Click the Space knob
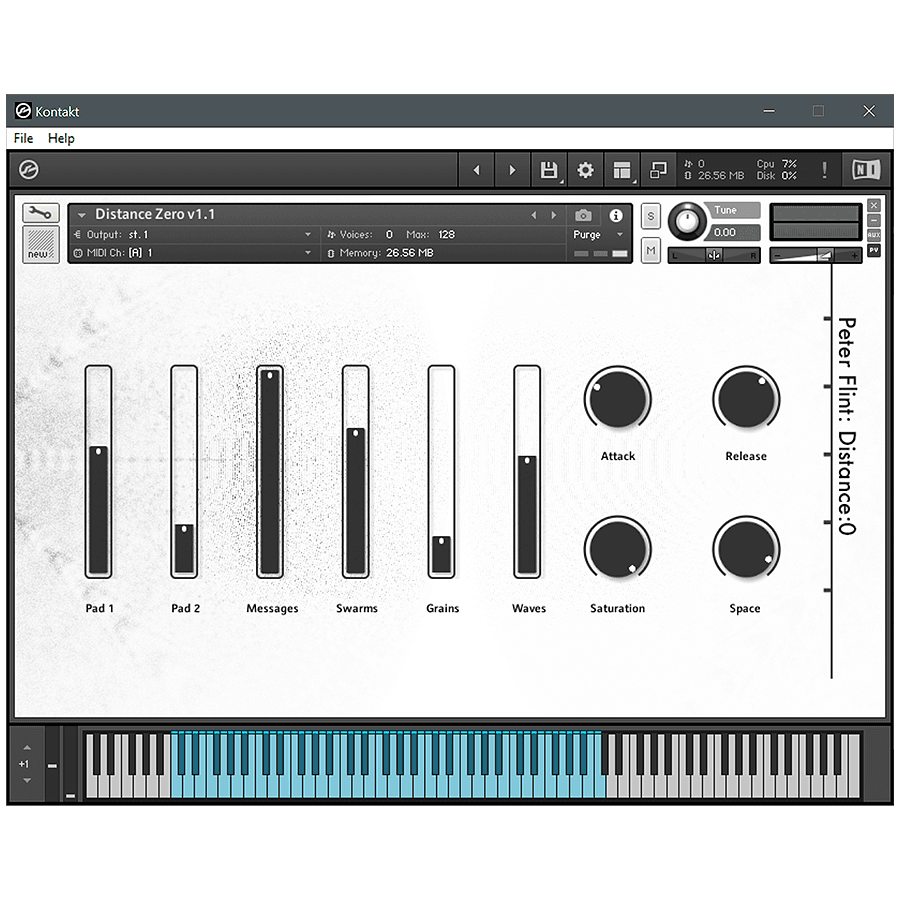 click(746, 549)
